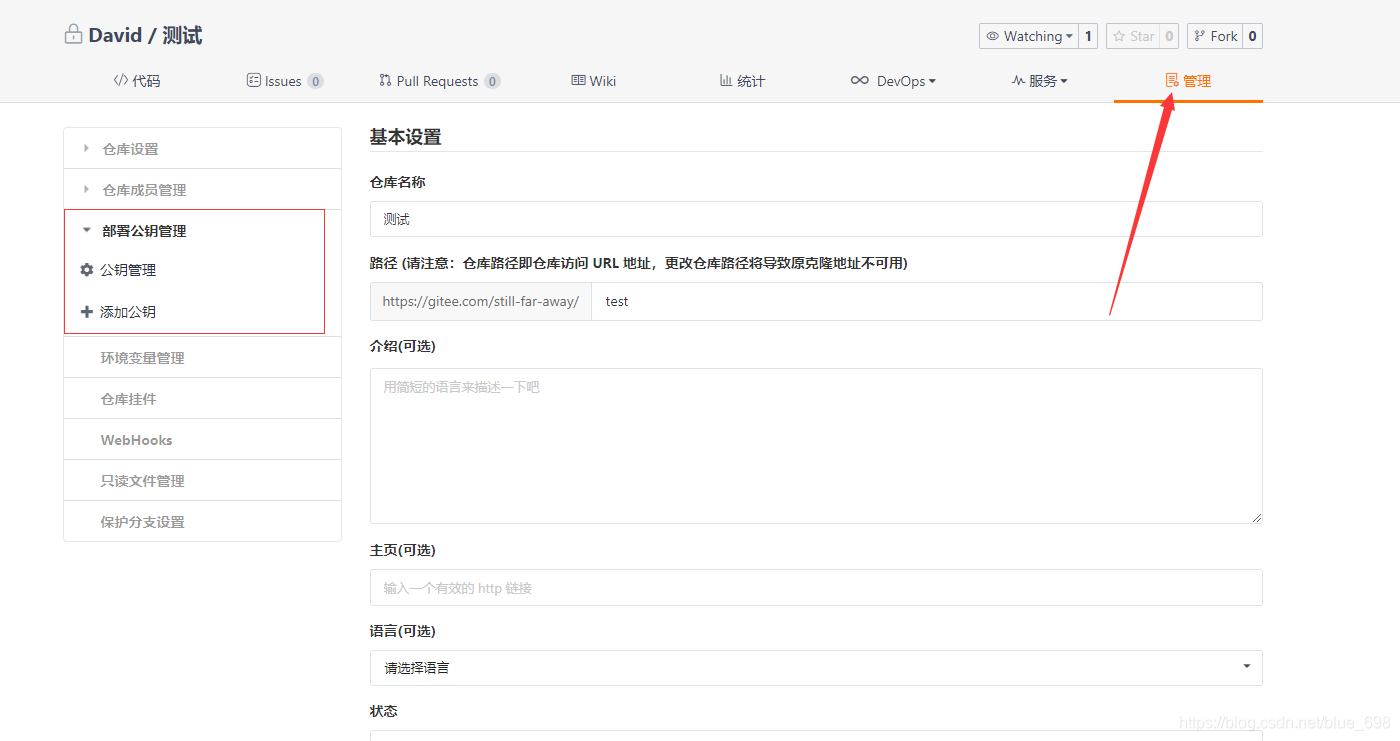This screenshot has width=1400, height=741.
Task: Click the gear icon beside 公钥管理
Action: point(87,270)
